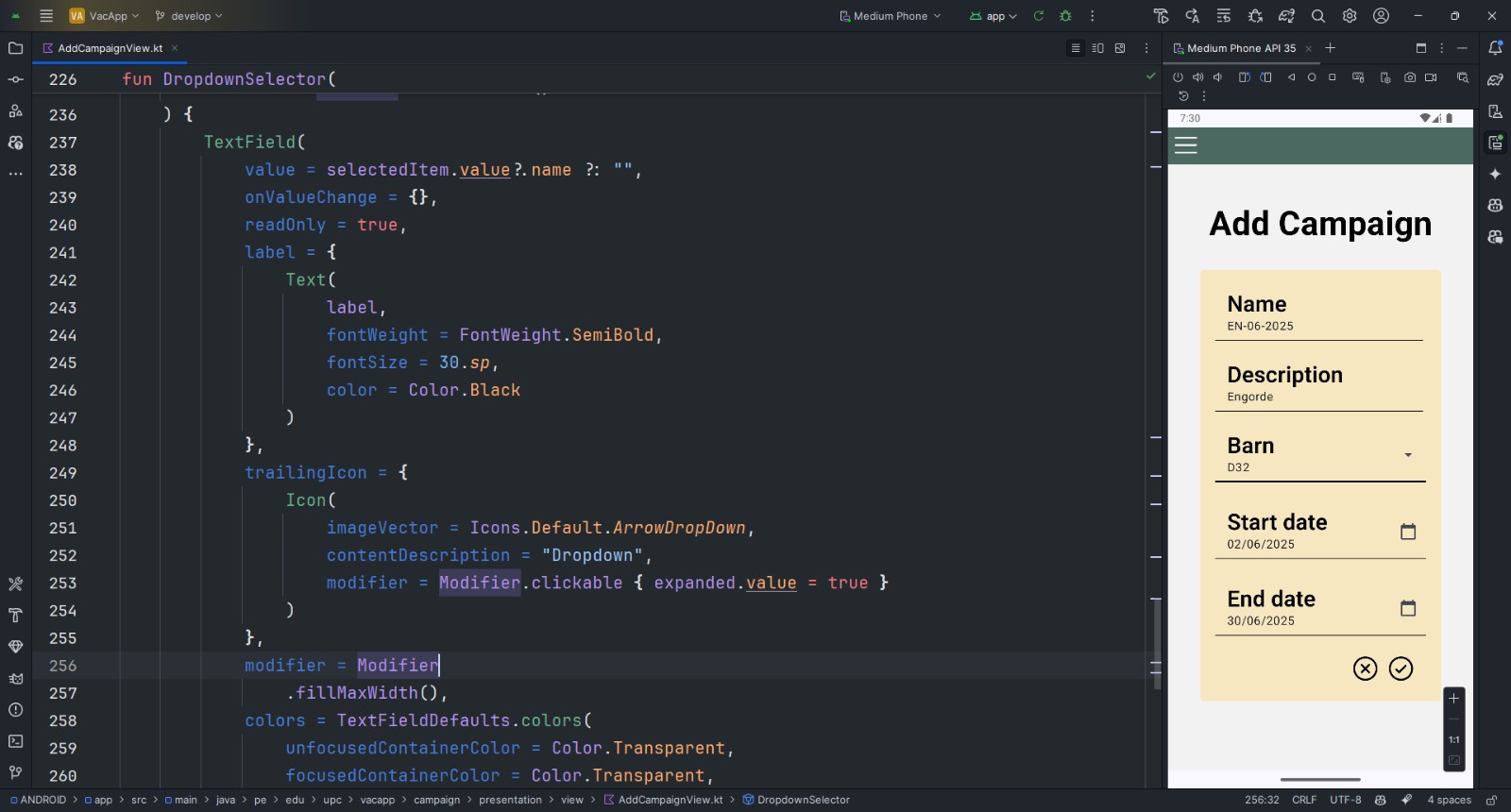Click the emulator layout inspector icon

(1463, 77)
